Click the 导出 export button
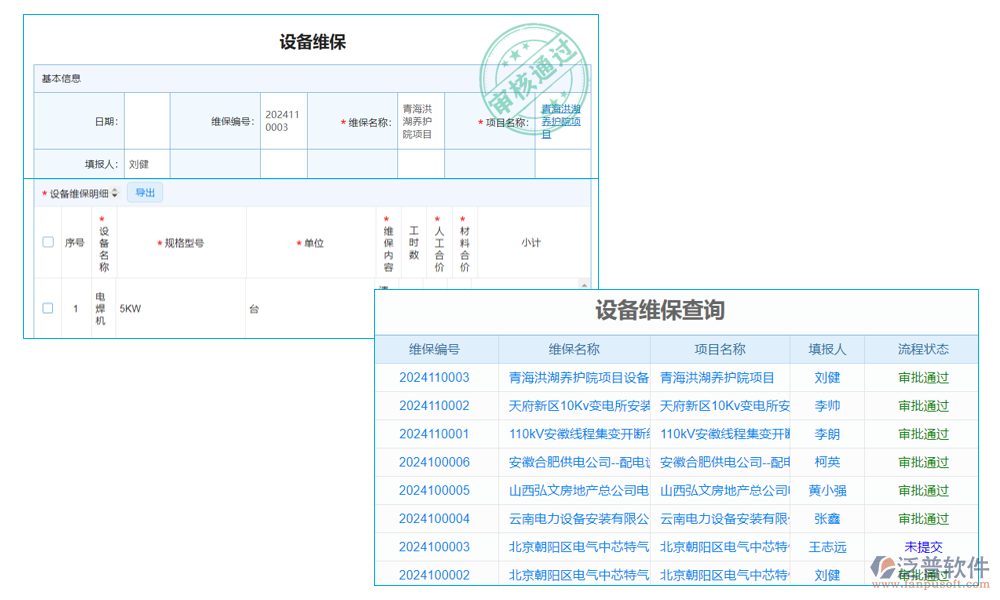The height and width of the screenshot is (600, 1000). click(145, 193)
